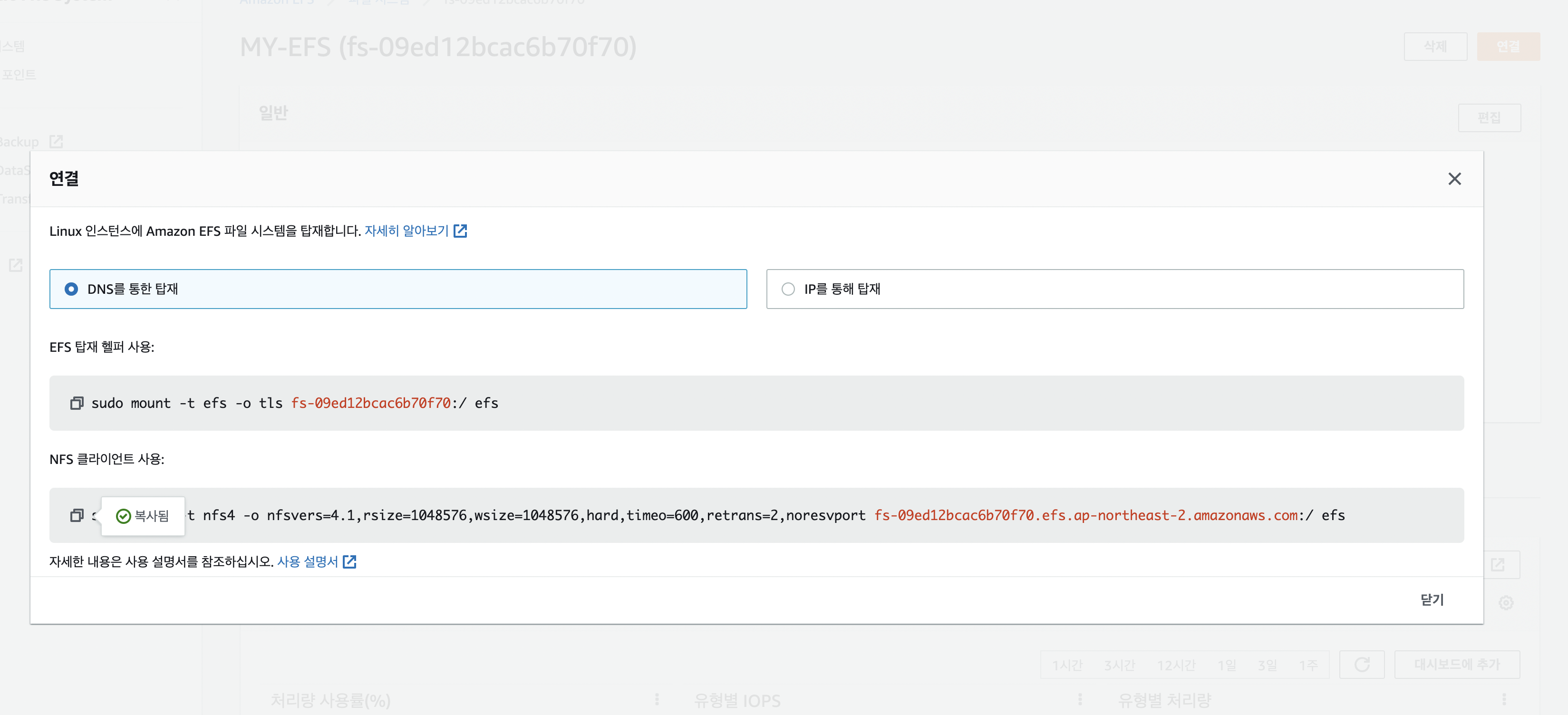The height and width of the screenshot is (715, 1568).
Task: Click the 닫기 button
Action: coord(1432,600)
